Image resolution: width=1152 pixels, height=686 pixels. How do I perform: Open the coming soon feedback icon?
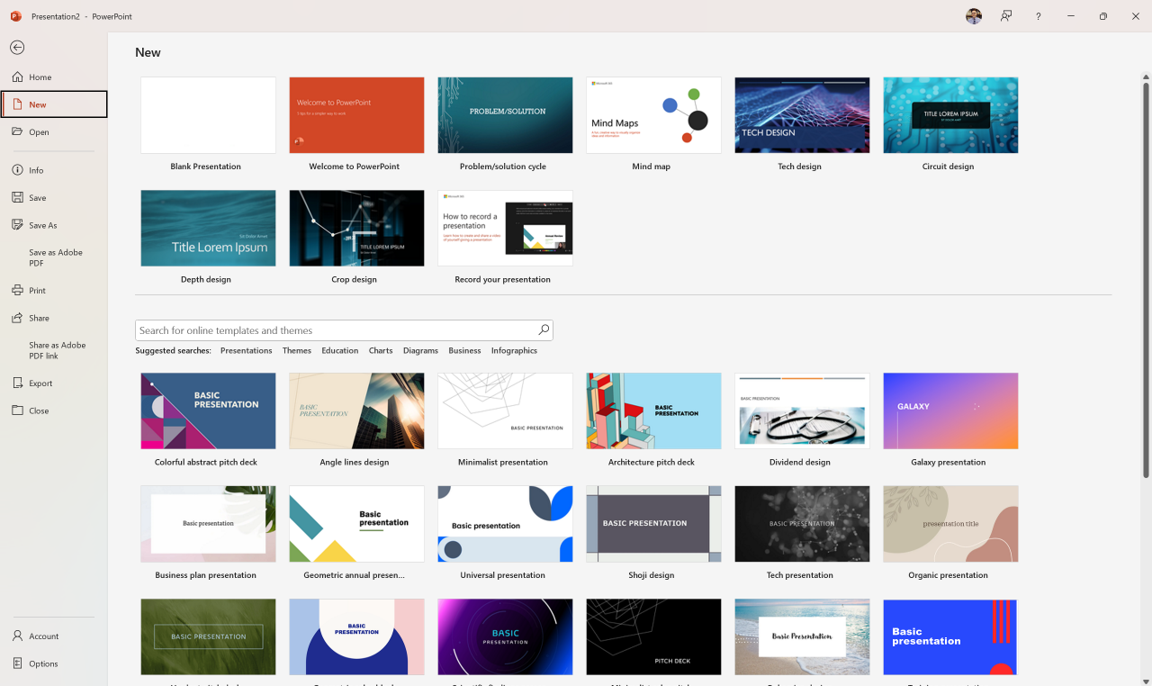1006,16
